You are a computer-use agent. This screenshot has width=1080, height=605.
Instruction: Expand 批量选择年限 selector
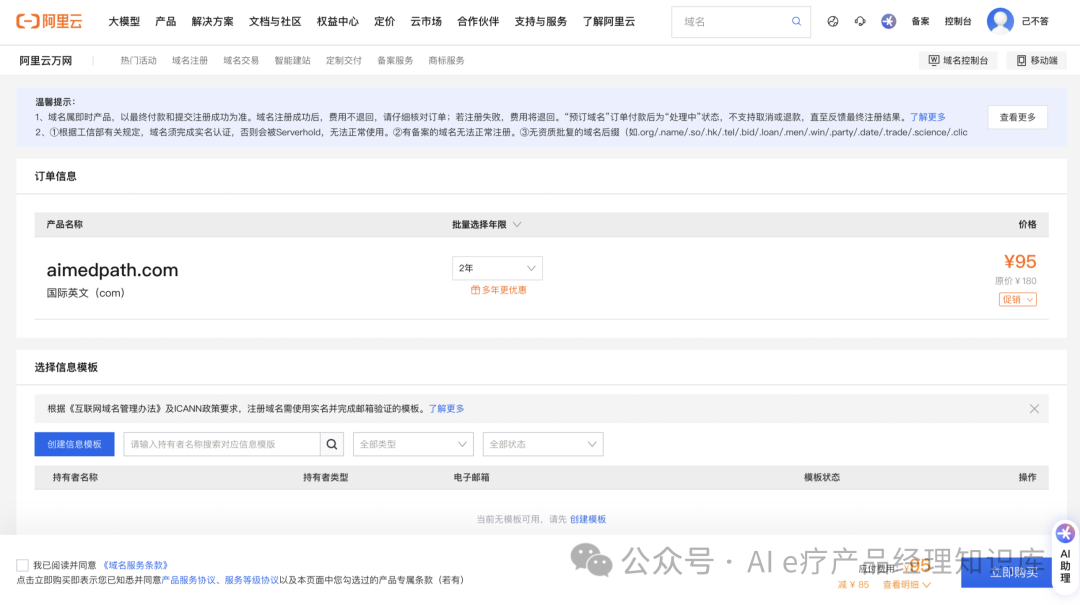click(486, 225)
